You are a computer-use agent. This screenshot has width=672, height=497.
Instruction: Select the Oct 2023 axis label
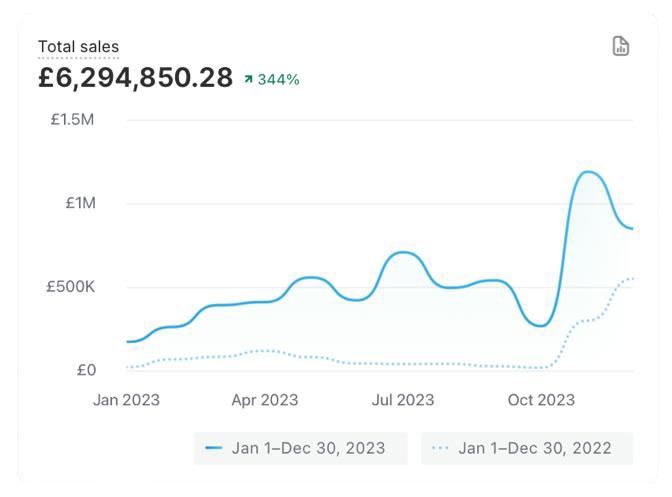(x=541, y=400)
